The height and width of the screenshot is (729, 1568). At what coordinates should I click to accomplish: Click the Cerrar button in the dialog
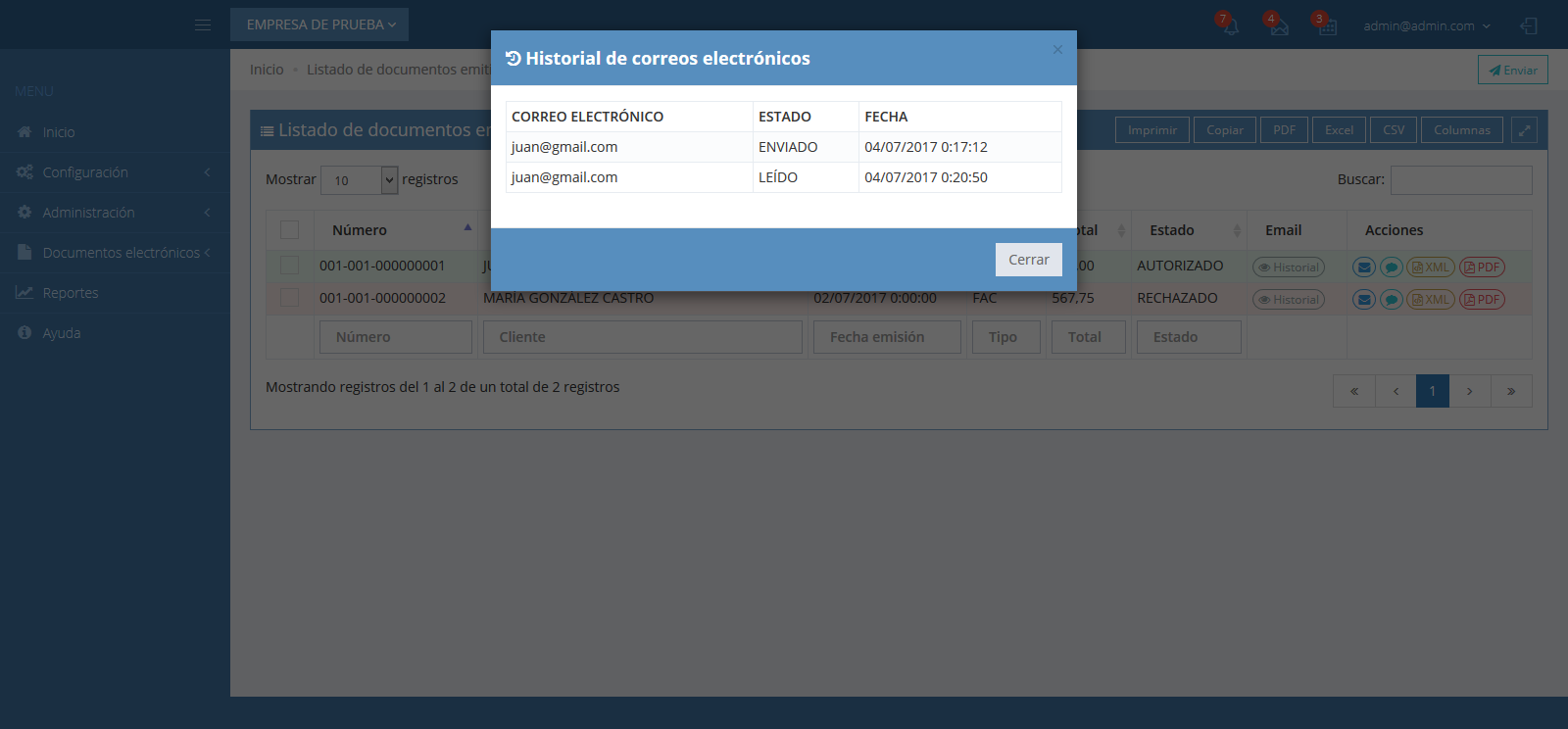1028,260
